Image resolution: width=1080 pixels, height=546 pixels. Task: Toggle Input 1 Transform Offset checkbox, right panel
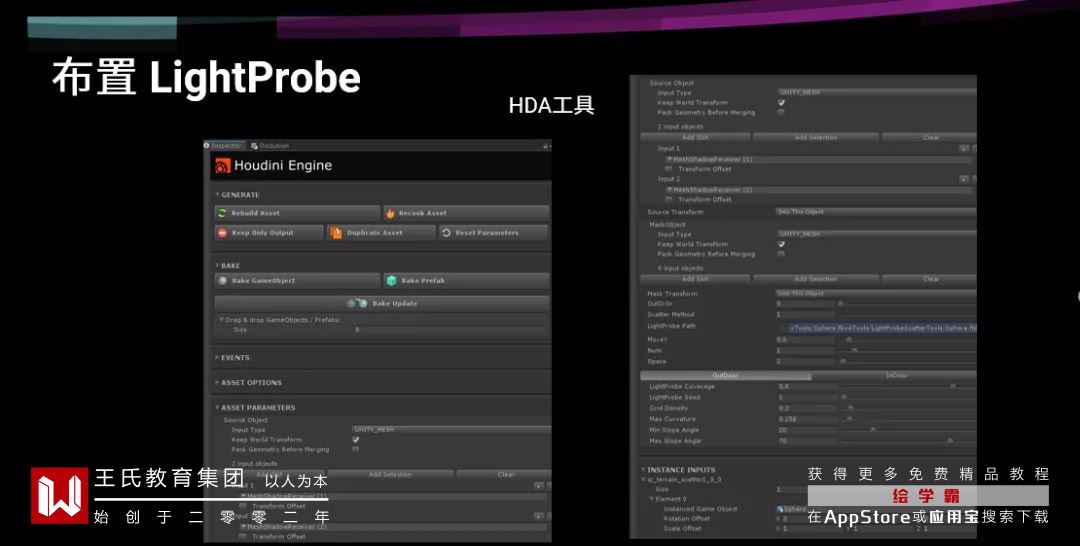pyautogui.click(x=668, y=169)
